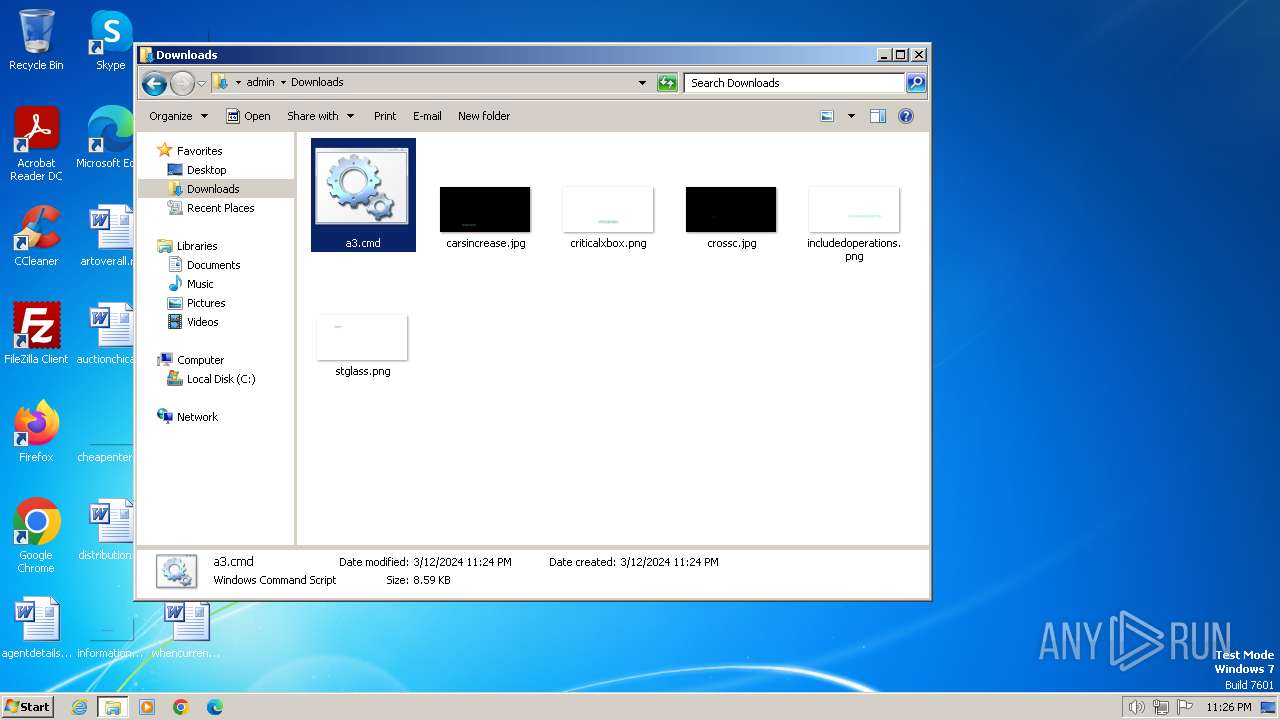Click the auctionchica Word document icon
Image resolution: width=1280 pixels, height=720 pixels.
click(106, 333)
